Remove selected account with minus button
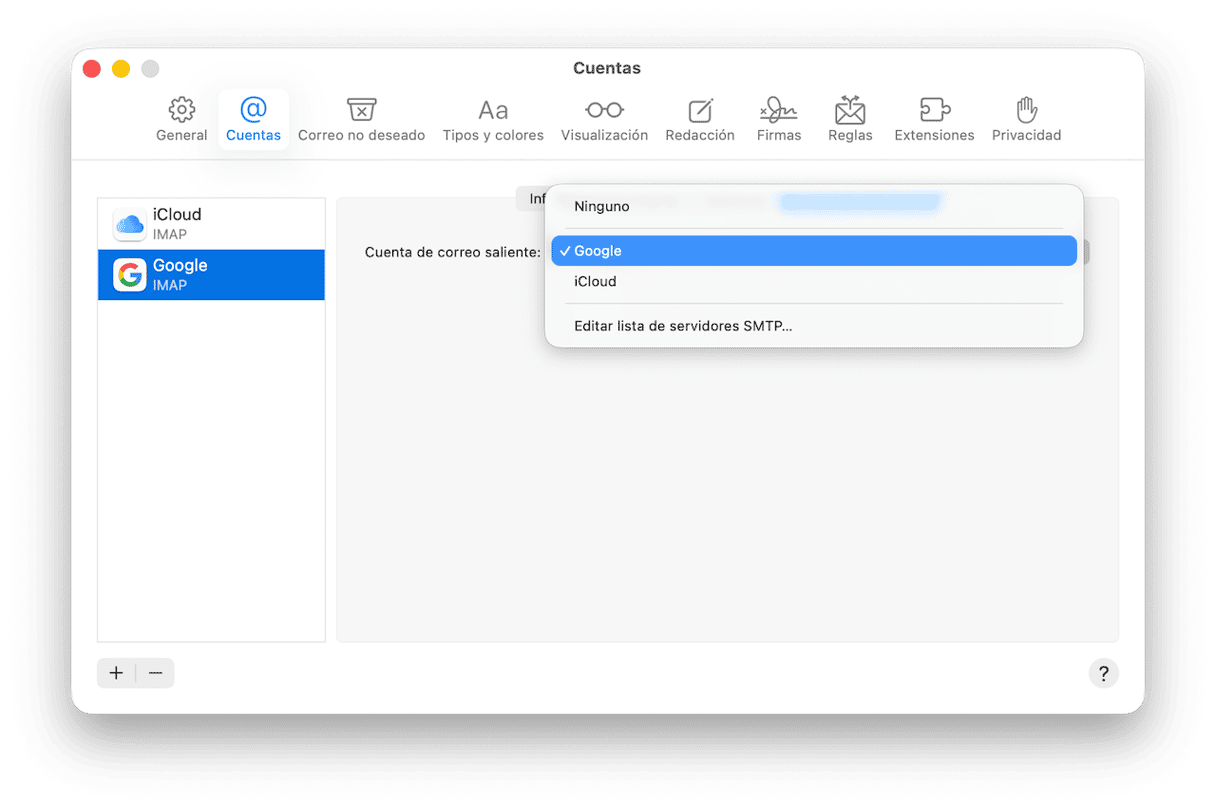 (155, 673)
